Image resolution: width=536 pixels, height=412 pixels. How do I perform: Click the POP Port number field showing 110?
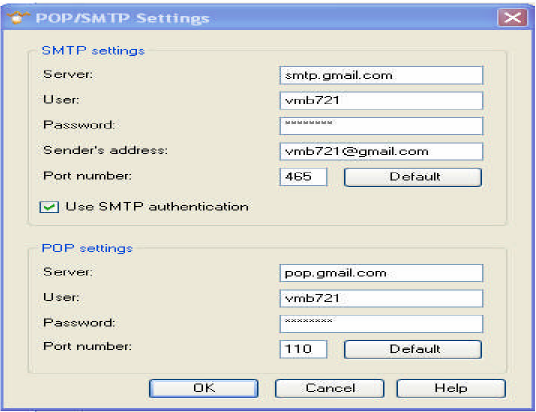click(x=303, y=349)
